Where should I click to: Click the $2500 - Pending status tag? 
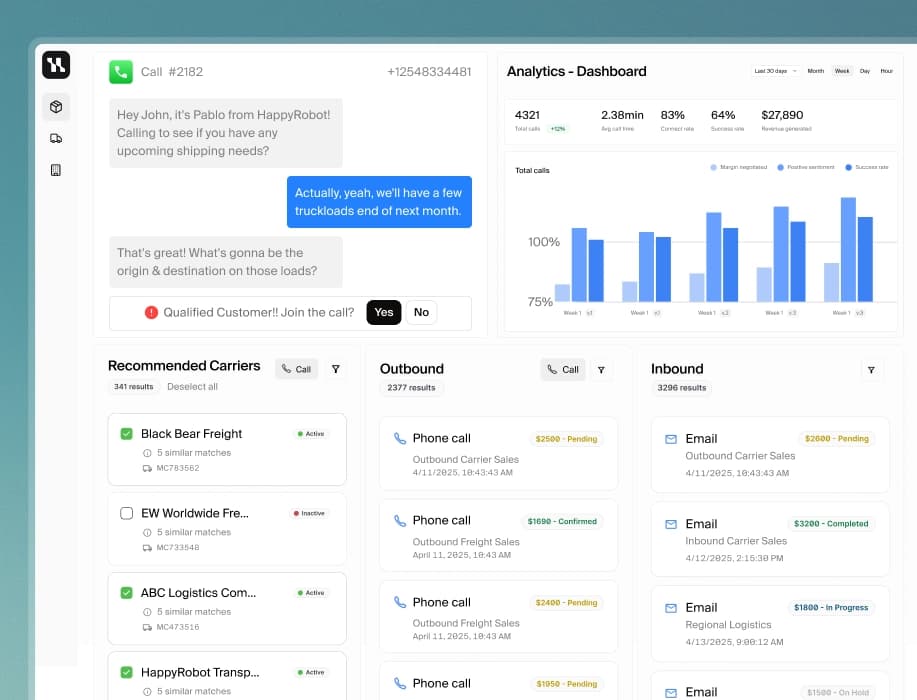566,439
